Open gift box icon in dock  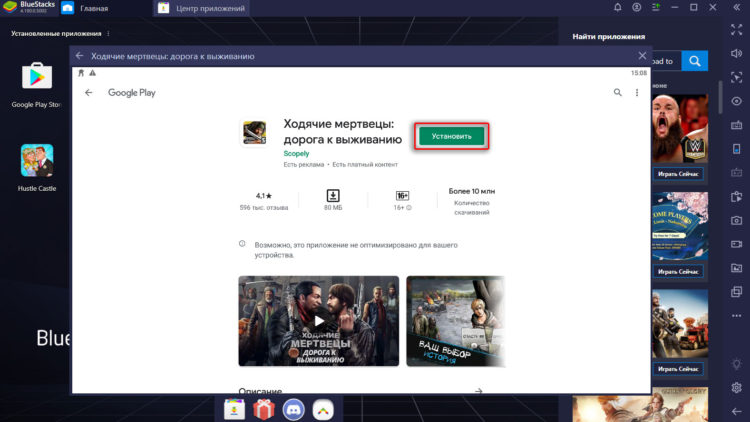pyautogui.click(x=264, y=410)
